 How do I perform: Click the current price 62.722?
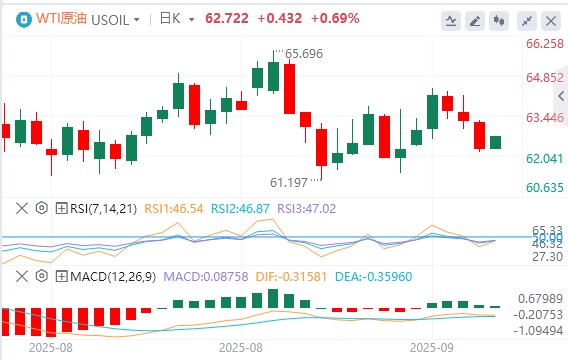(x=227, y=18)
